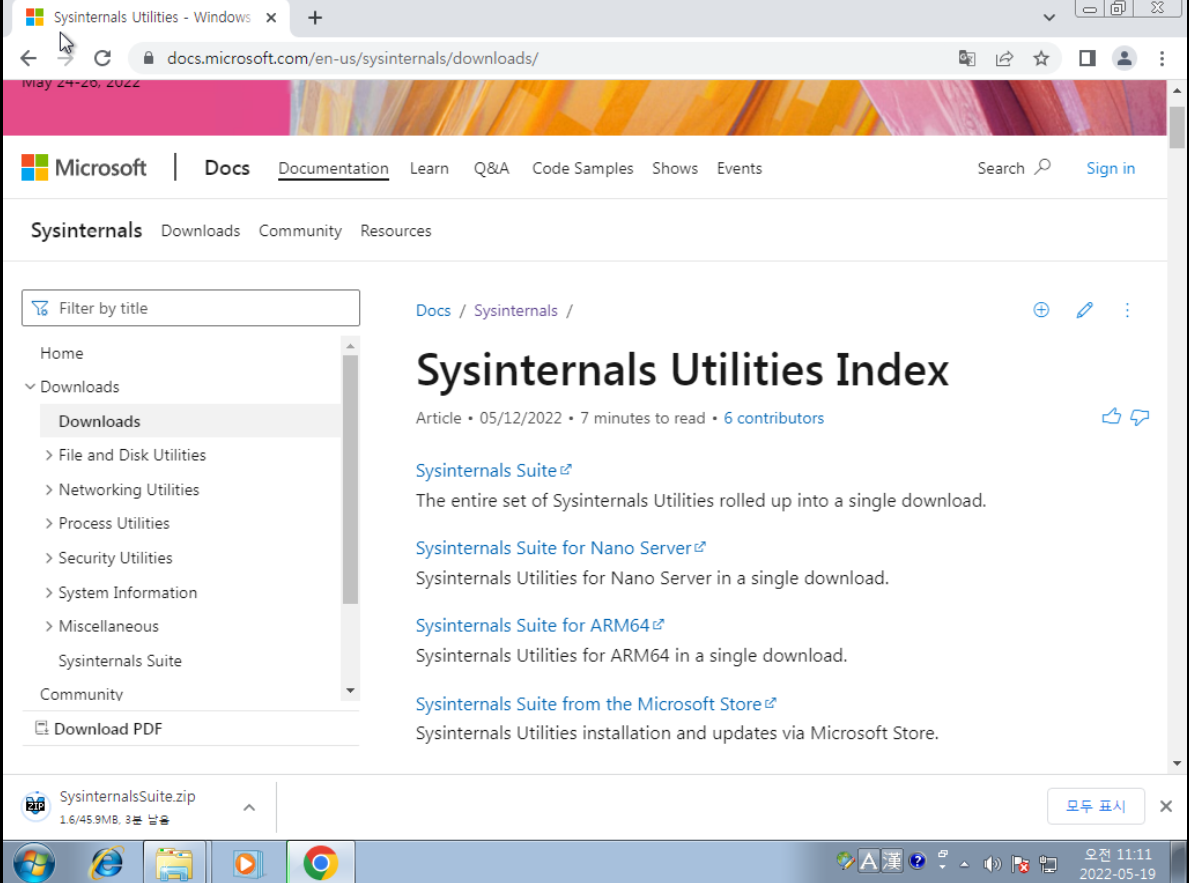1189x883 pixels.
Task: Launch Internet Explorer from taskbar
Action: 106,863
